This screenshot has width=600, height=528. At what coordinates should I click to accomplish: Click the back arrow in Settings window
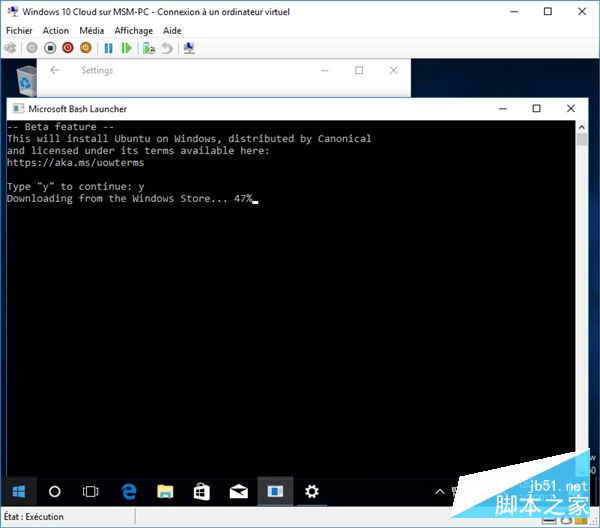(x=55, y=71)
